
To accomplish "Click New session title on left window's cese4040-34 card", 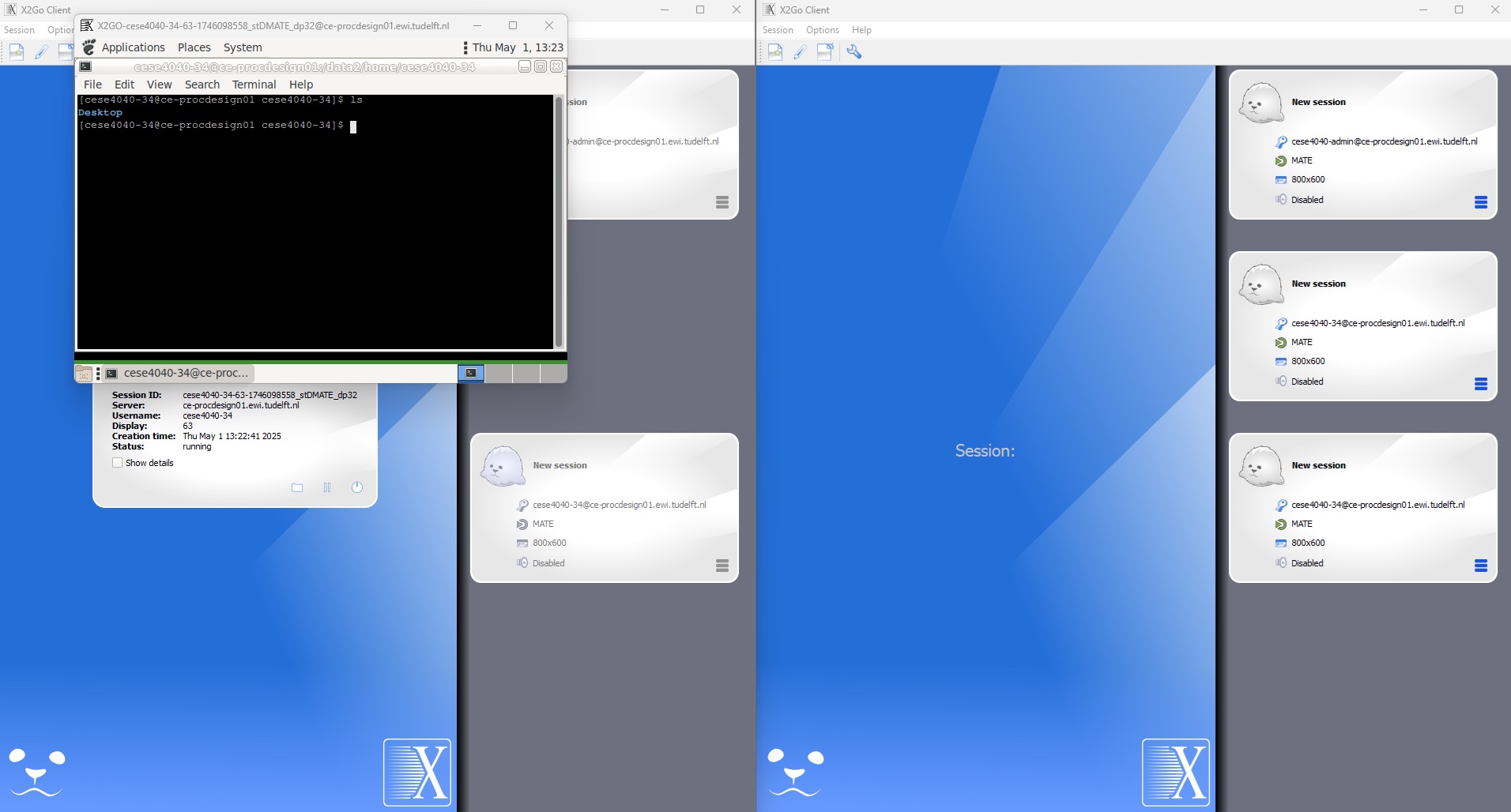I will (560, 465).
